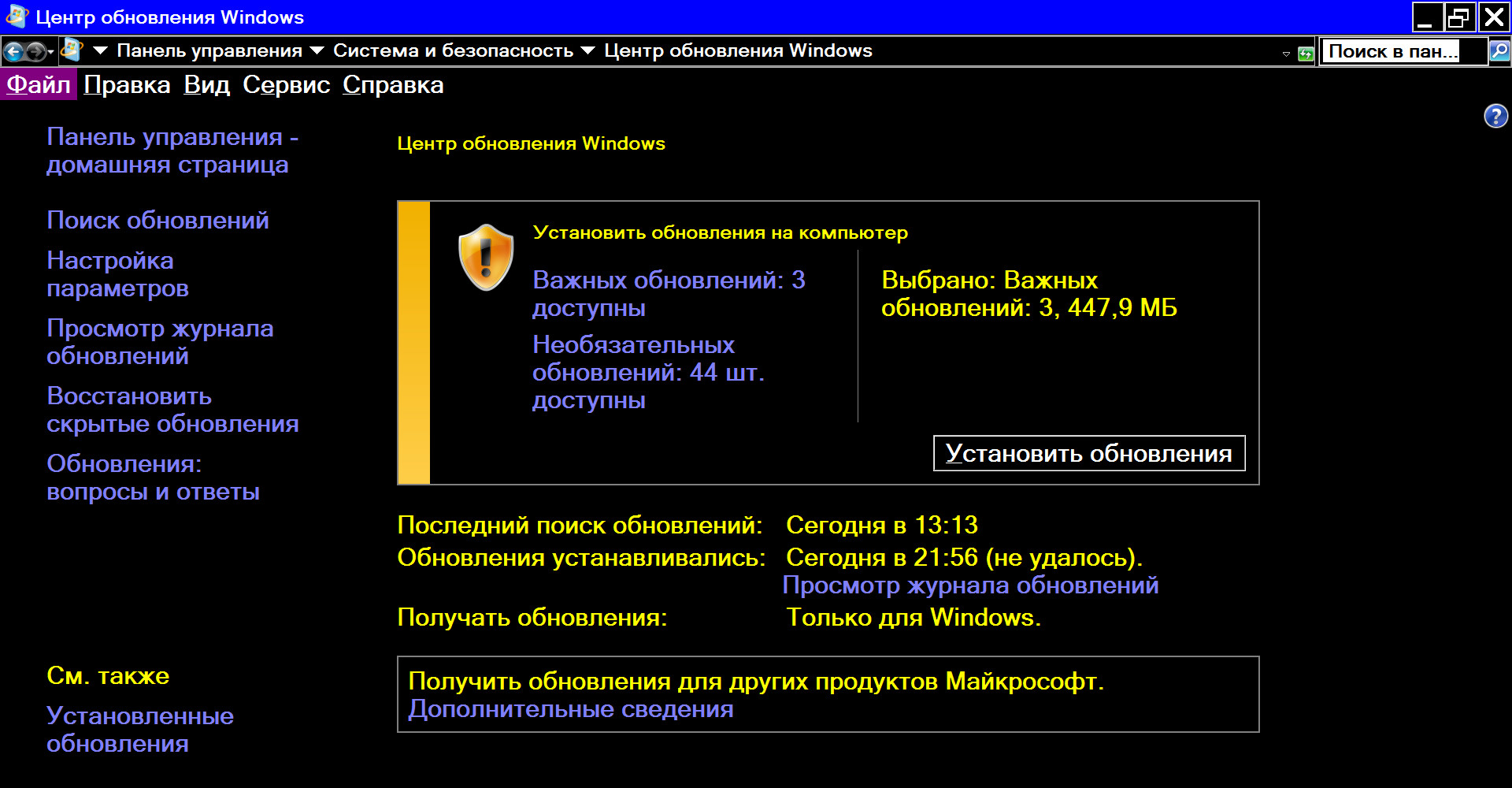Open the Вид menu
Screen dimensions: 1512x788
click(x=206, y=84)
